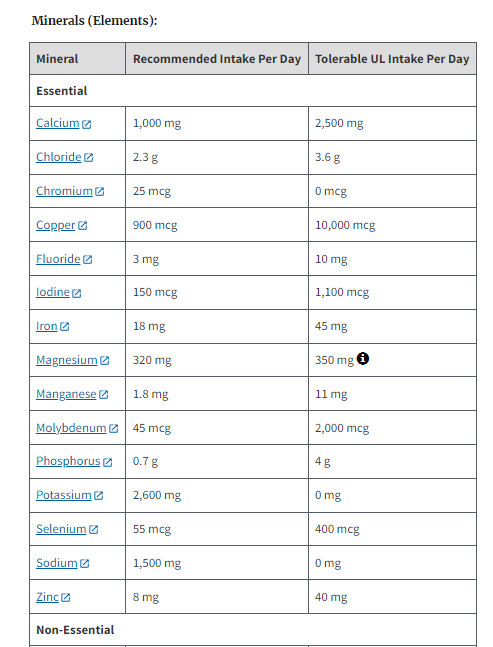Image resolution: width=493 pixels, height=647 pixels.
Task: Click the Non-Essential section row
Action: tap(253, 630)
